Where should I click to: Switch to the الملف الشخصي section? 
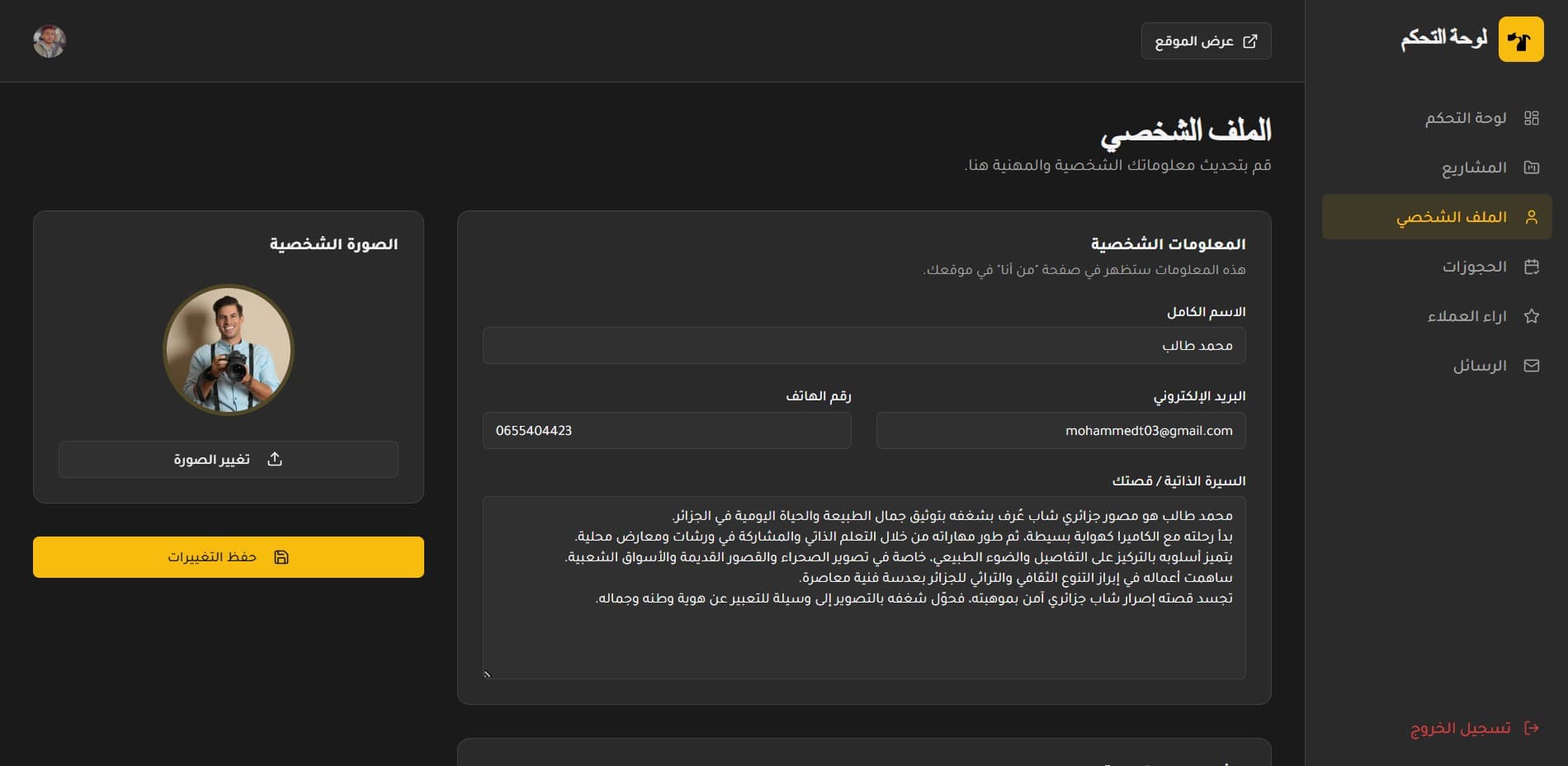point(1461,216)
